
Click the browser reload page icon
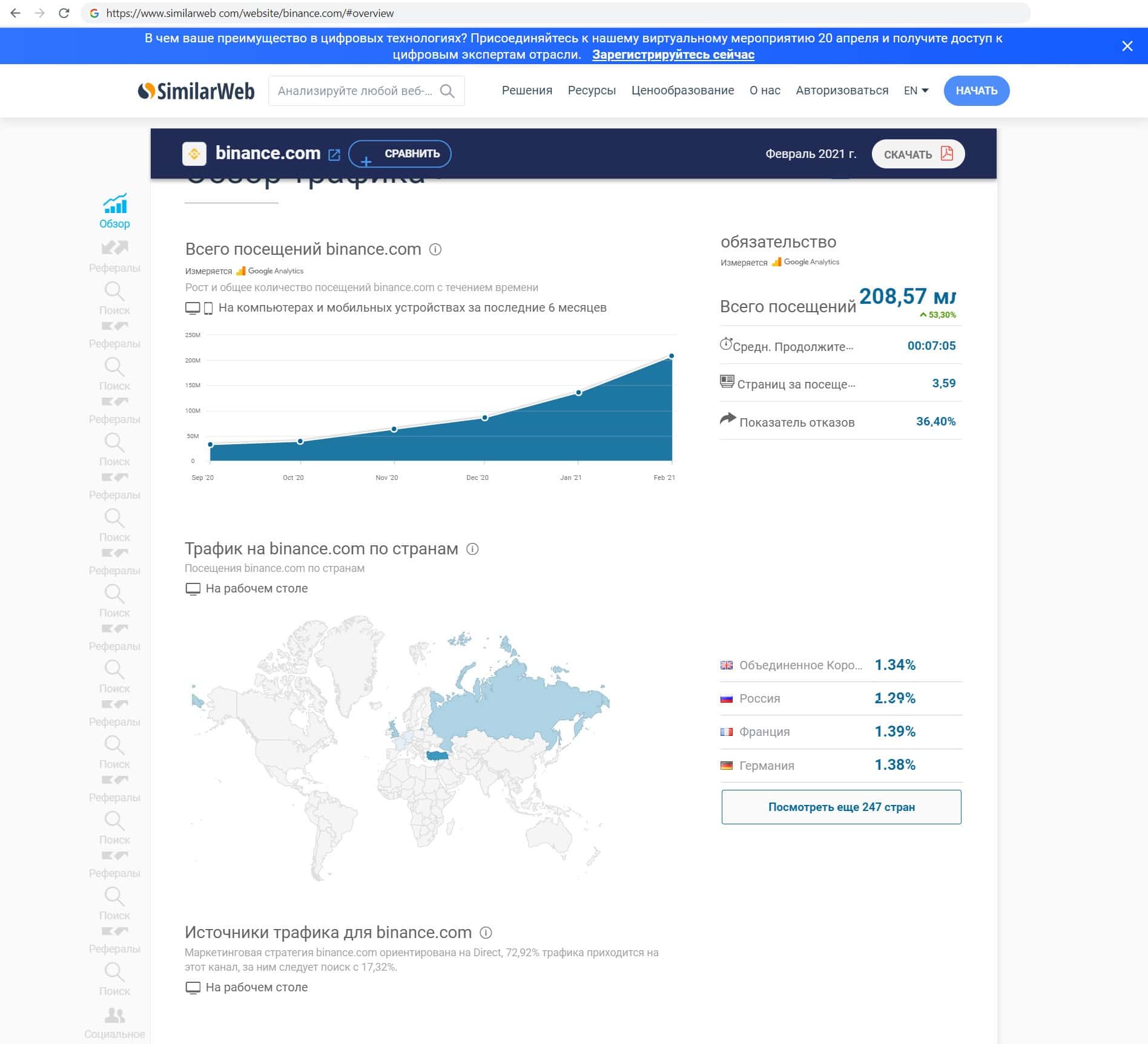[64, 13]
